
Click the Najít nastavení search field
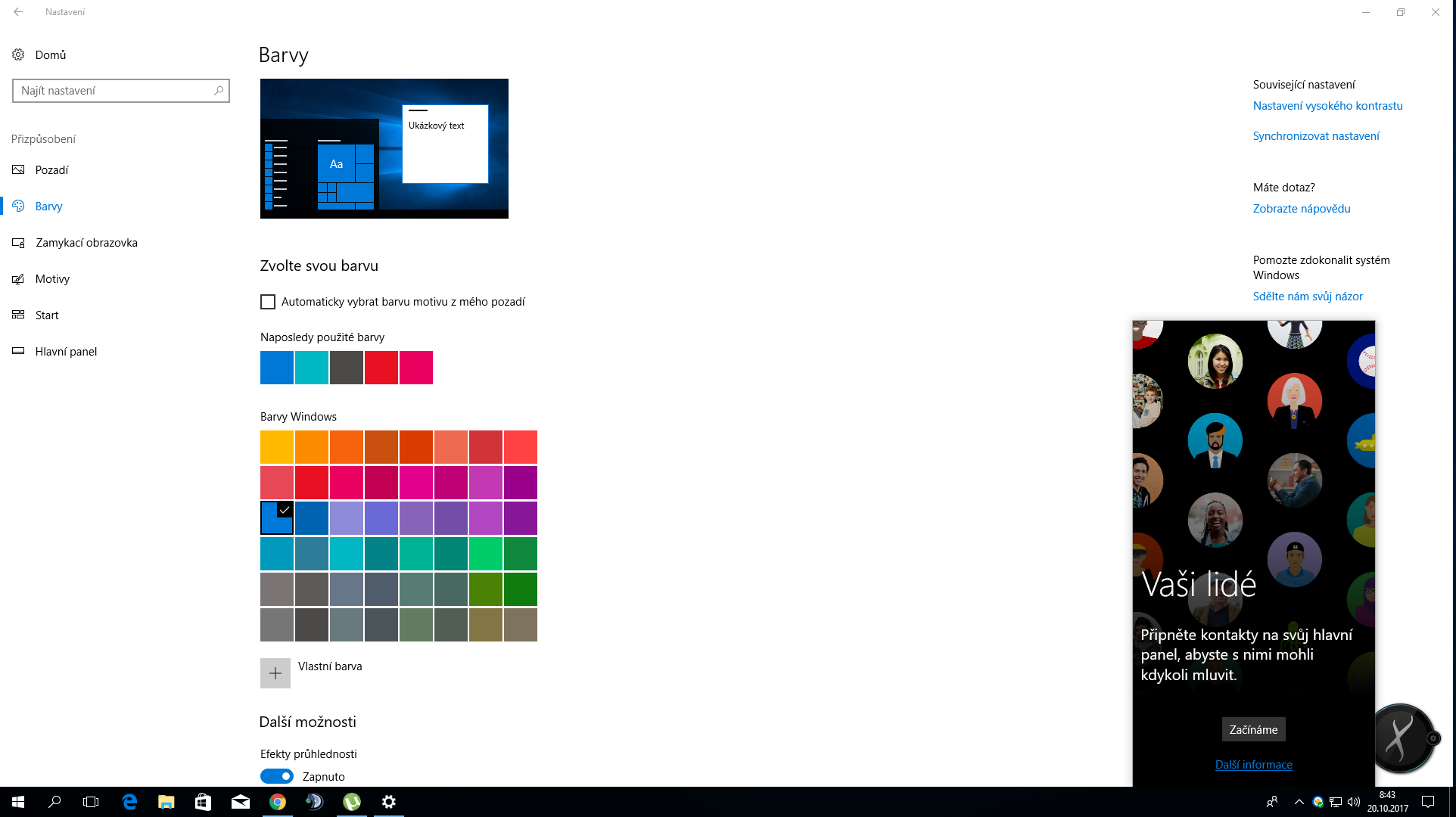pyautogui.click(x=114, y=91)
